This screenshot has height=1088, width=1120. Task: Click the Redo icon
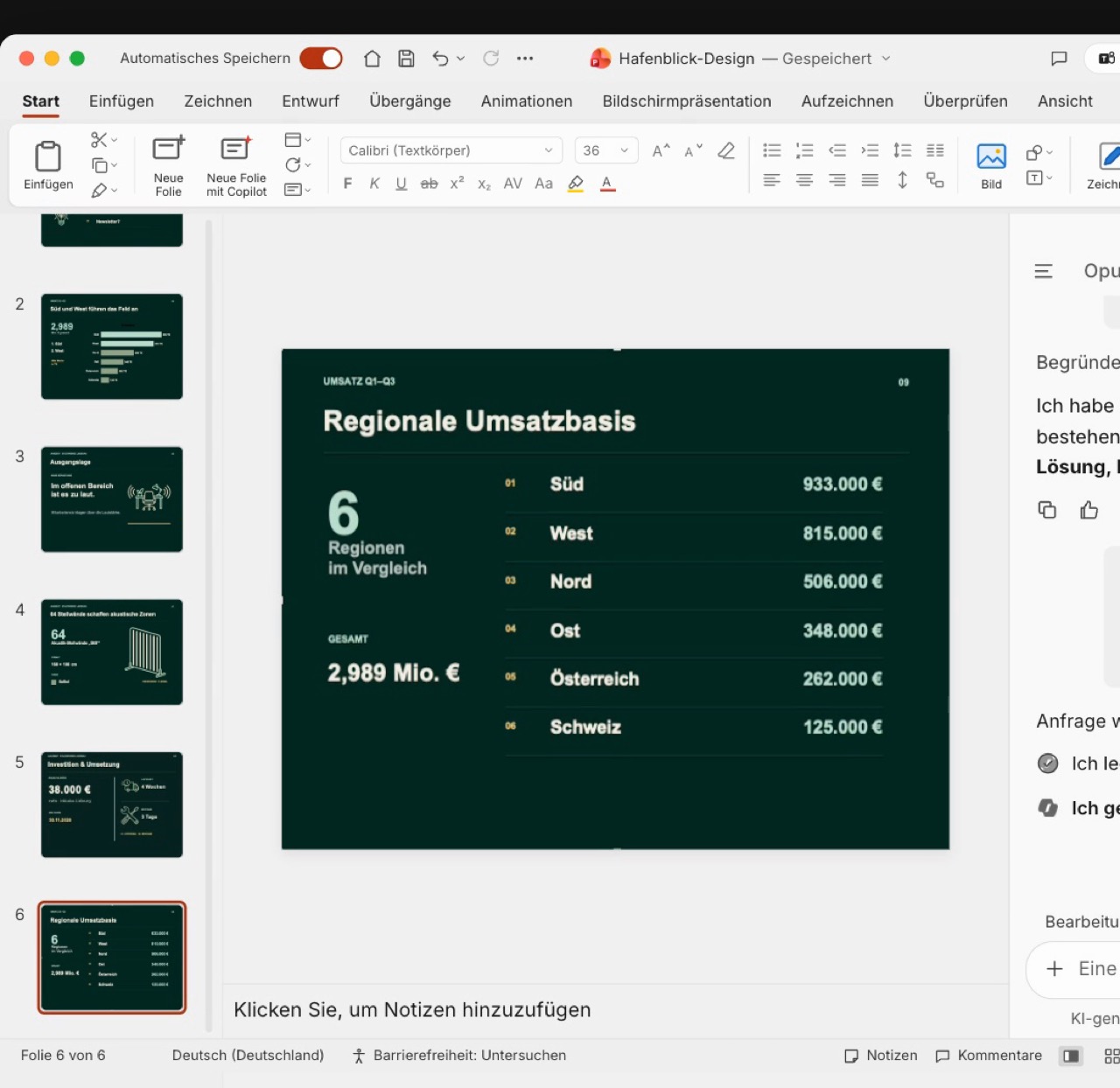point(491,59)
